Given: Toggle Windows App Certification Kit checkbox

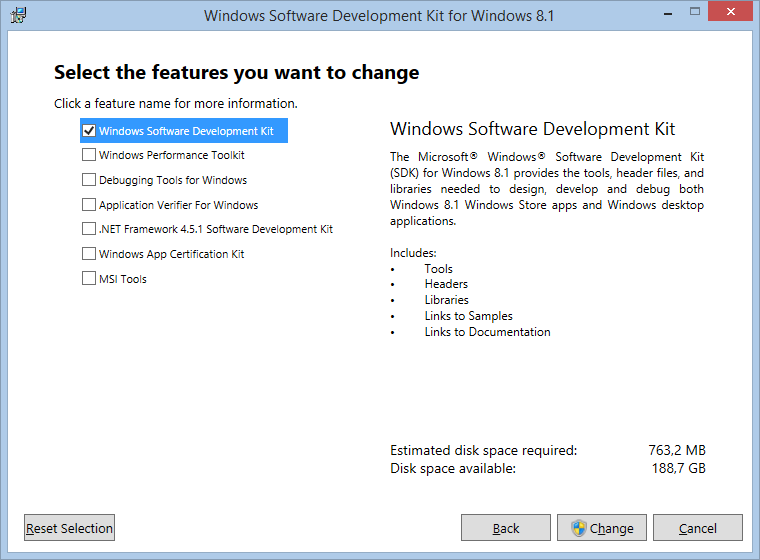Looking at the screenshot, I should 89,254.
